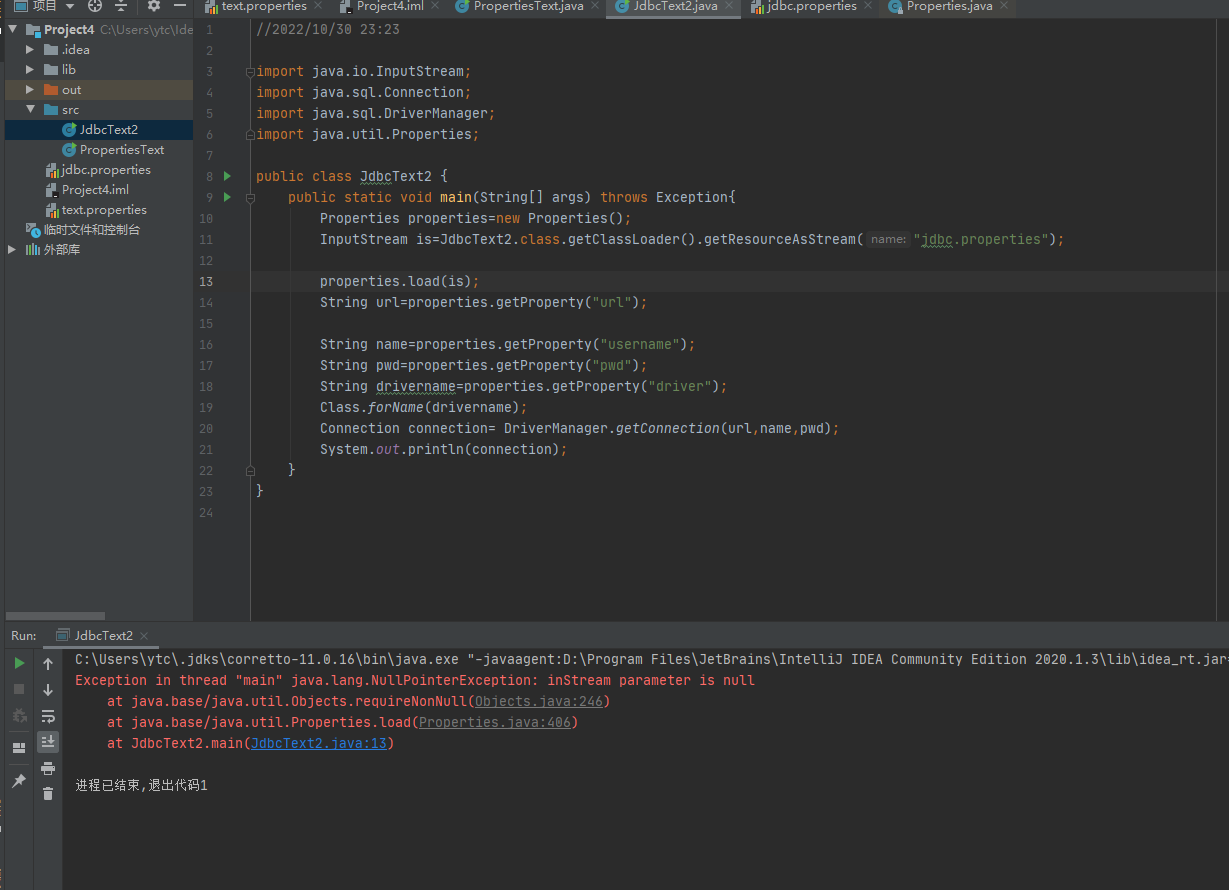Click line number 13 in the gutter
Screen dimensions: 1229x890
pos(207,281)
